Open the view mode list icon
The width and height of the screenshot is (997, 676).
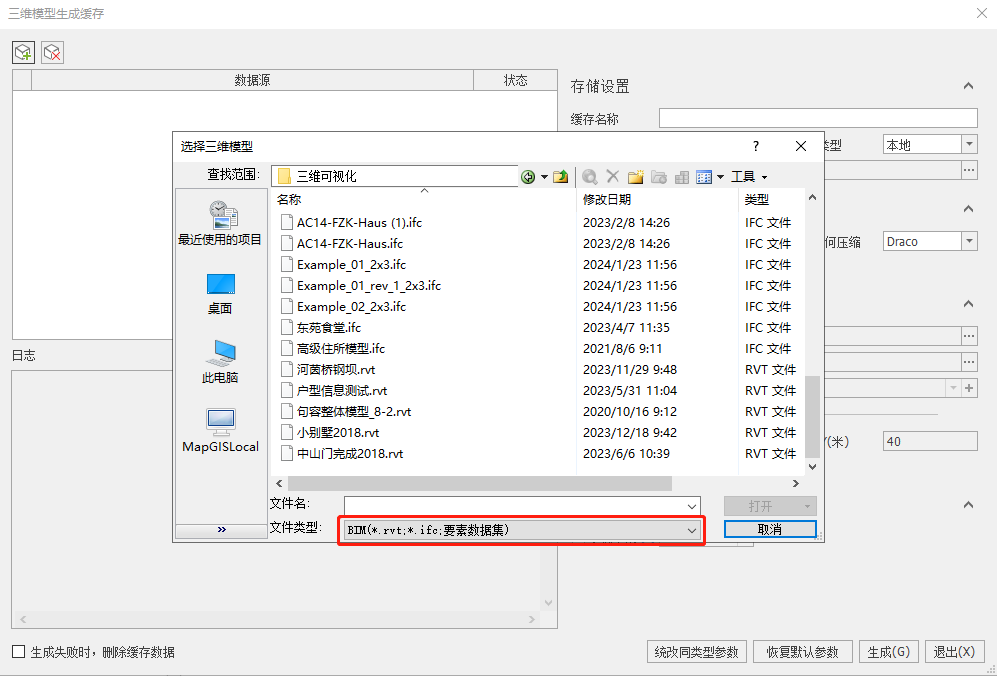click(x=704, y=177)
